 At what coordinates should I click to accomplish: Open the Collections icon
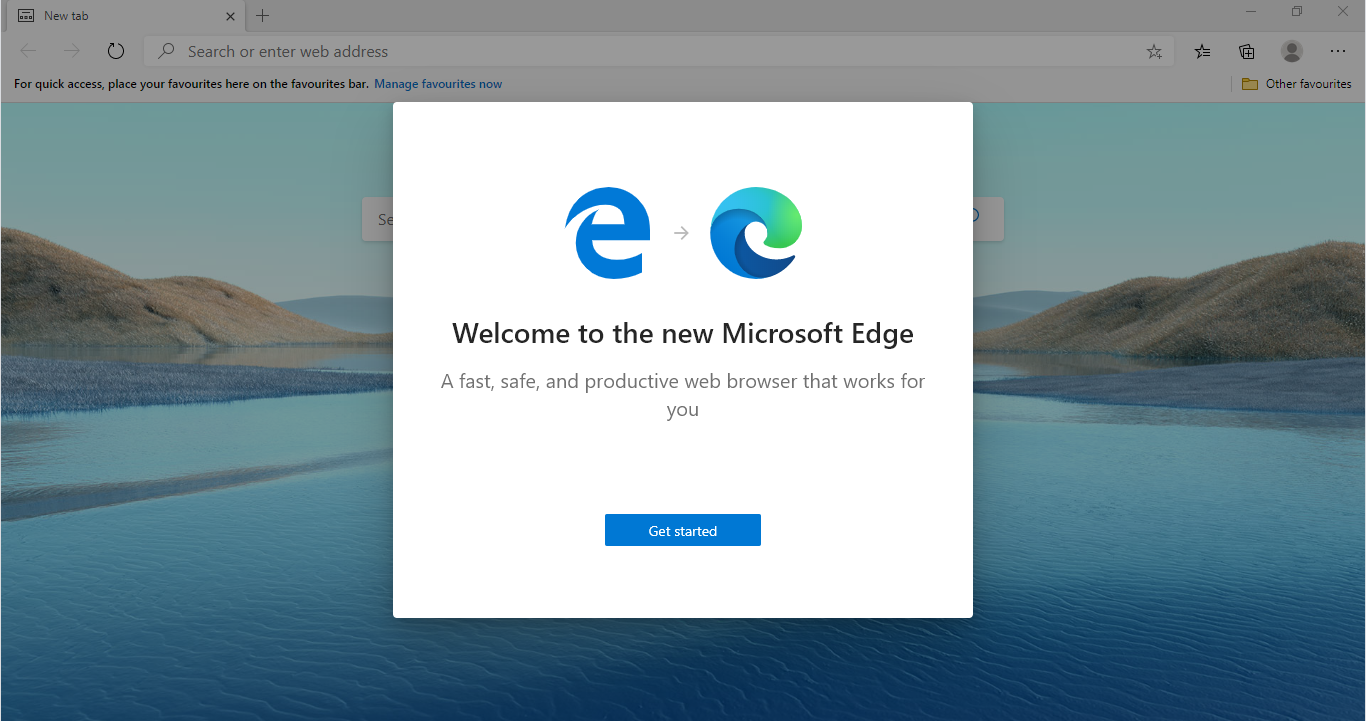pos(1246,52)
